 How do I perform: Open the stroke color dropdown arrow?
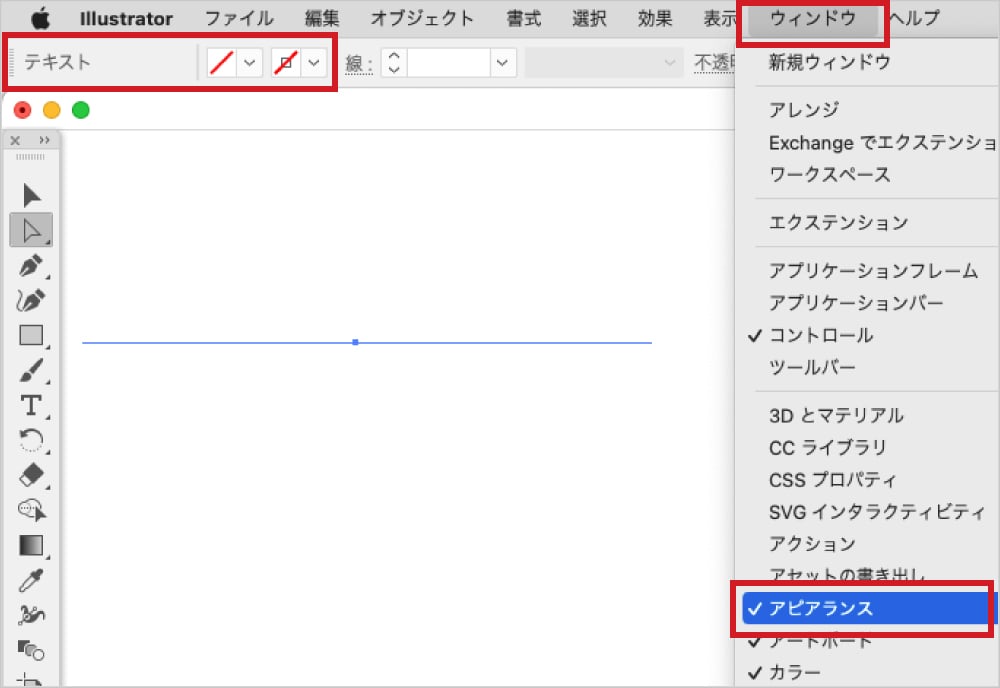(x=315, y=62)
